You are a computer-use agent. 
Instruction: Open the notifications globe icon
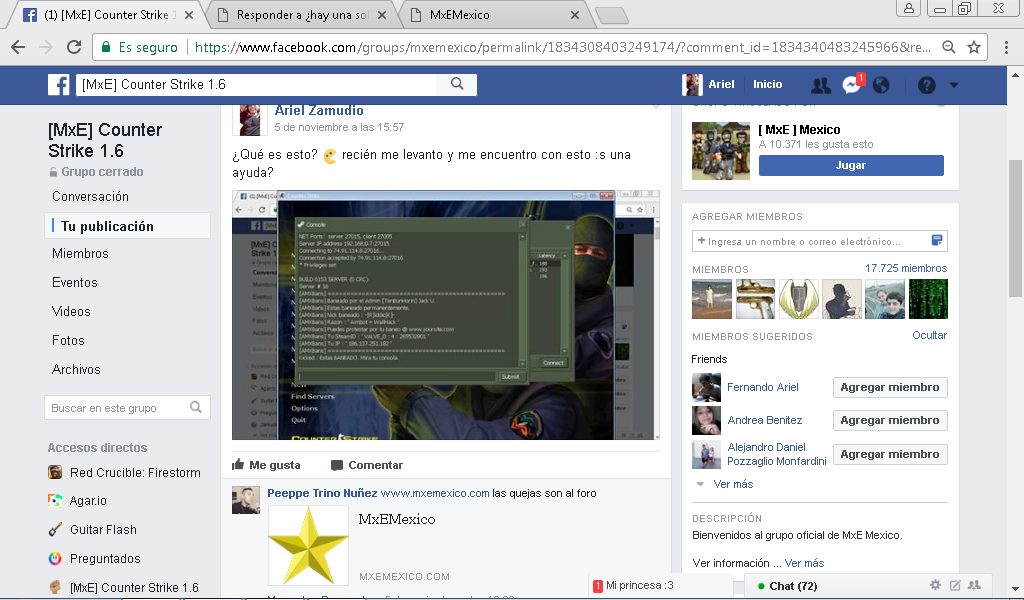pos(881,85)
